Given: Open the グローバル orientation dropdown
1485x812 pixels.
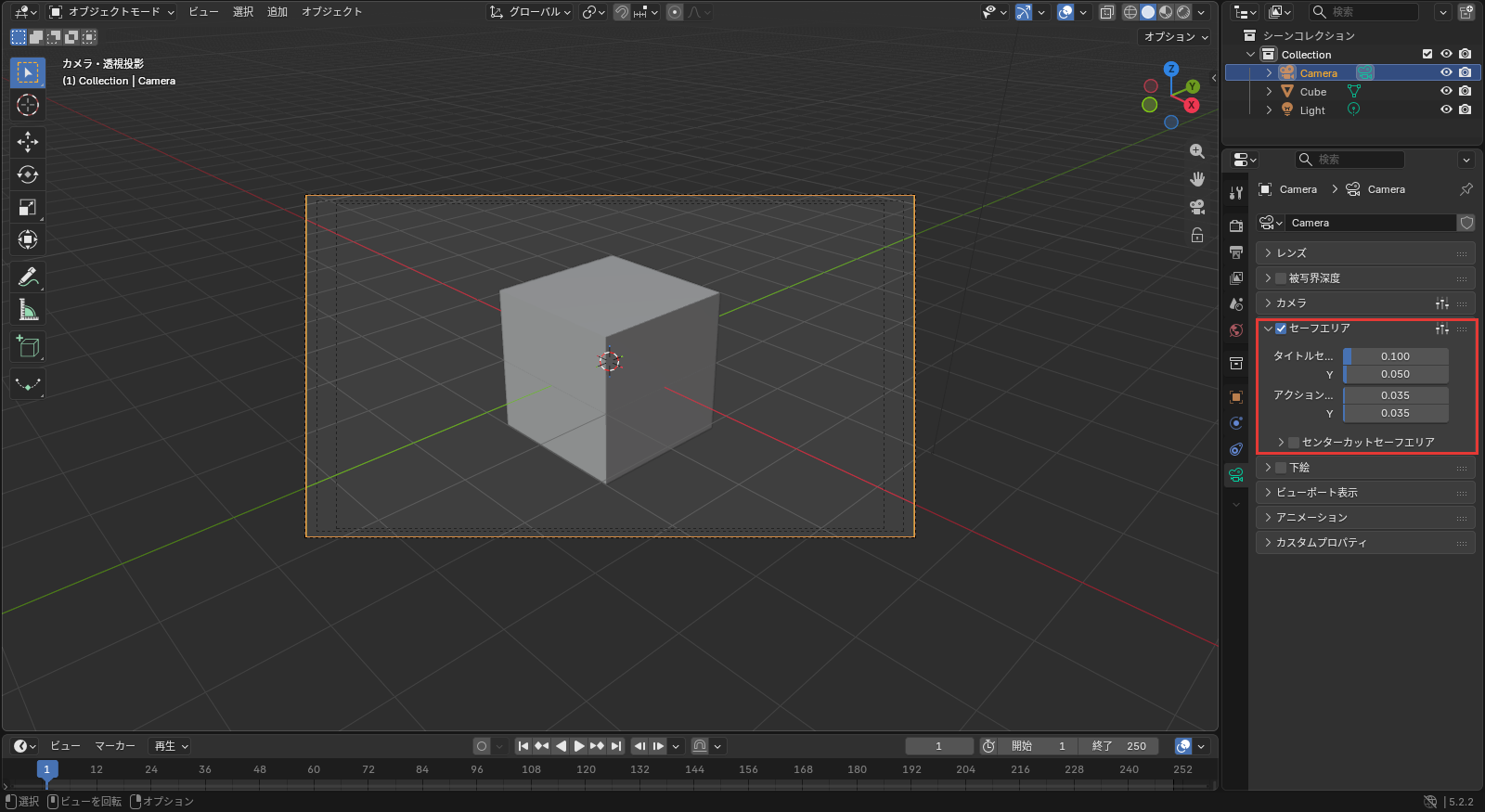Looking at the screenshot, I should click(531, 12).
